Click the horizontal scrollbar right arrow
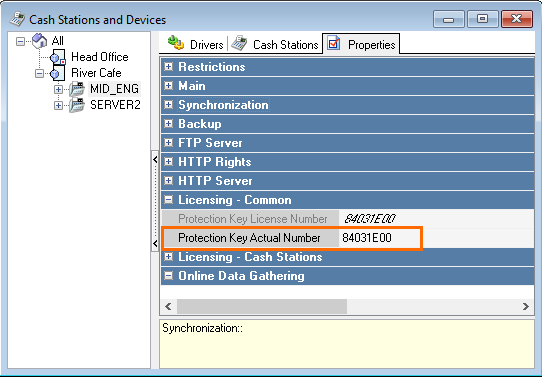This screenshot has width=542, height=377. pyautogui.click(x=526, y=307)
